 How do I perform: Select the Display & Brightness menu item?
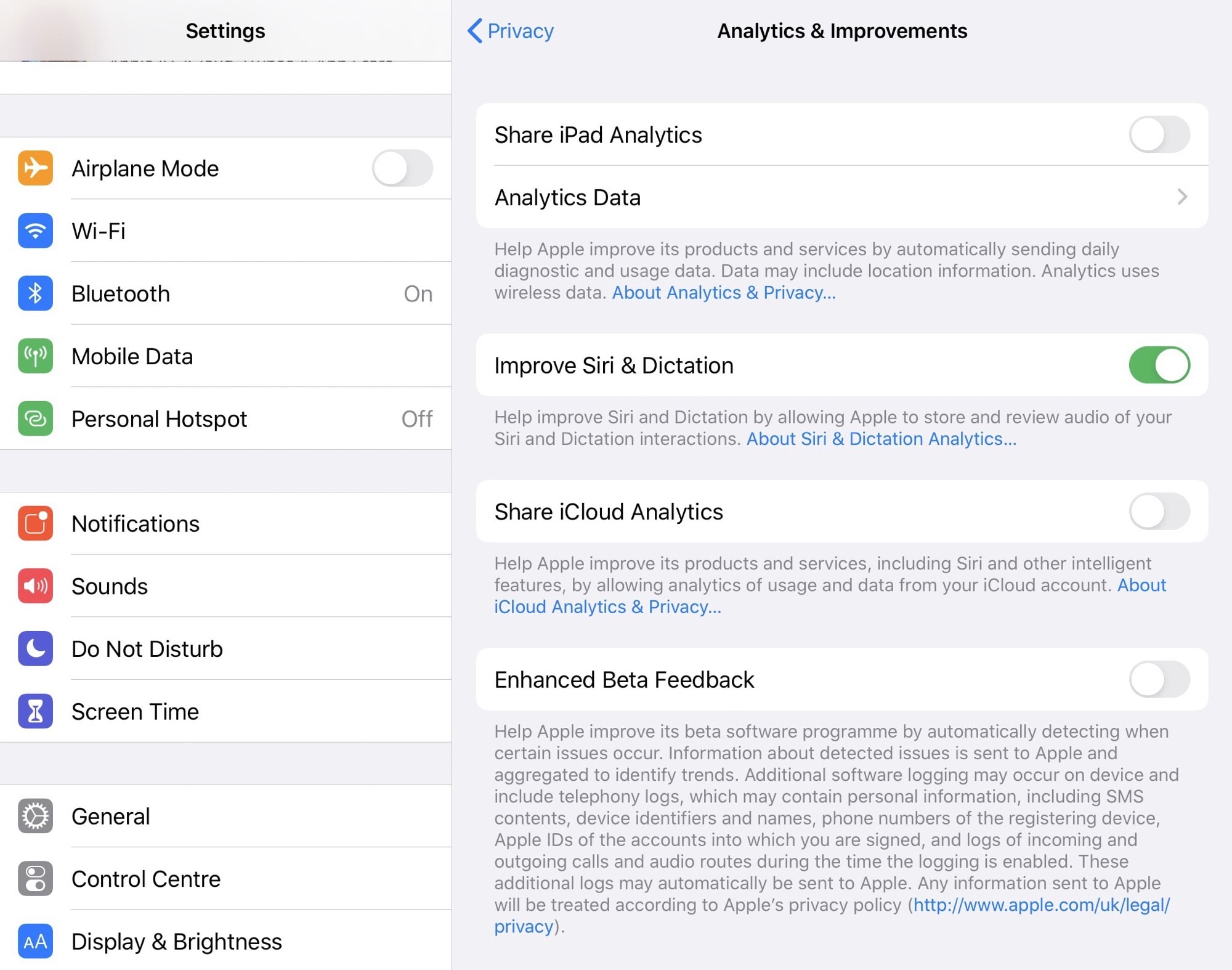point(177,941)
